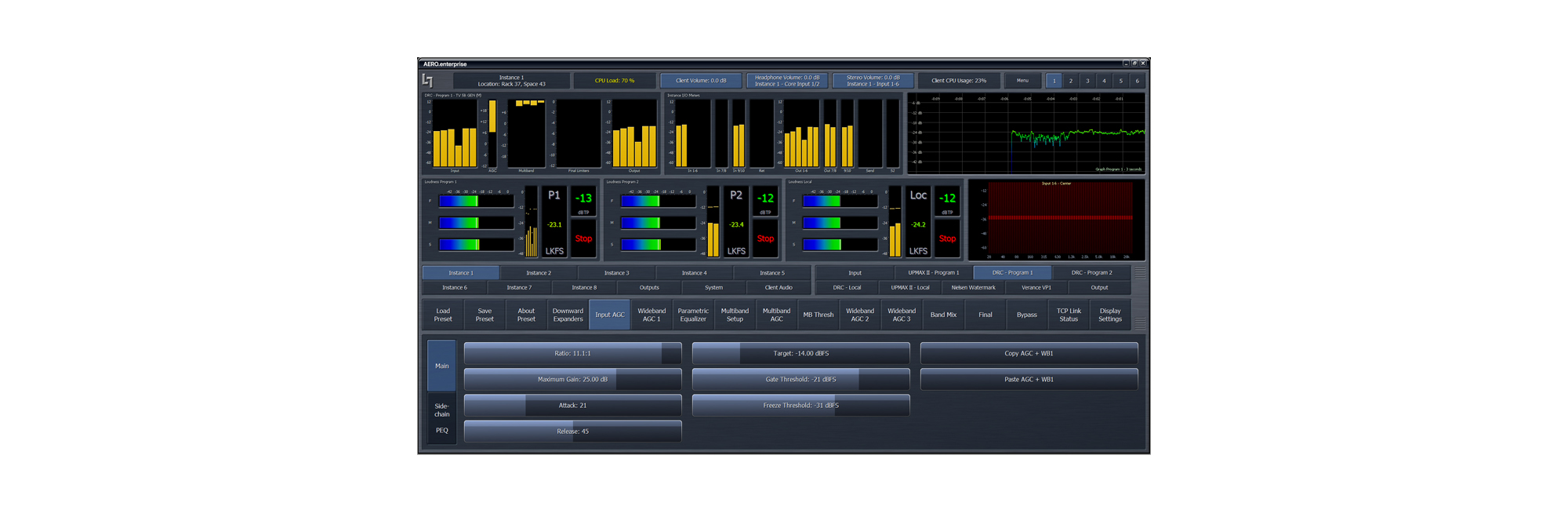Click the Freeze Threshold slider
The image size is (1568, 510).
[800, 406]
